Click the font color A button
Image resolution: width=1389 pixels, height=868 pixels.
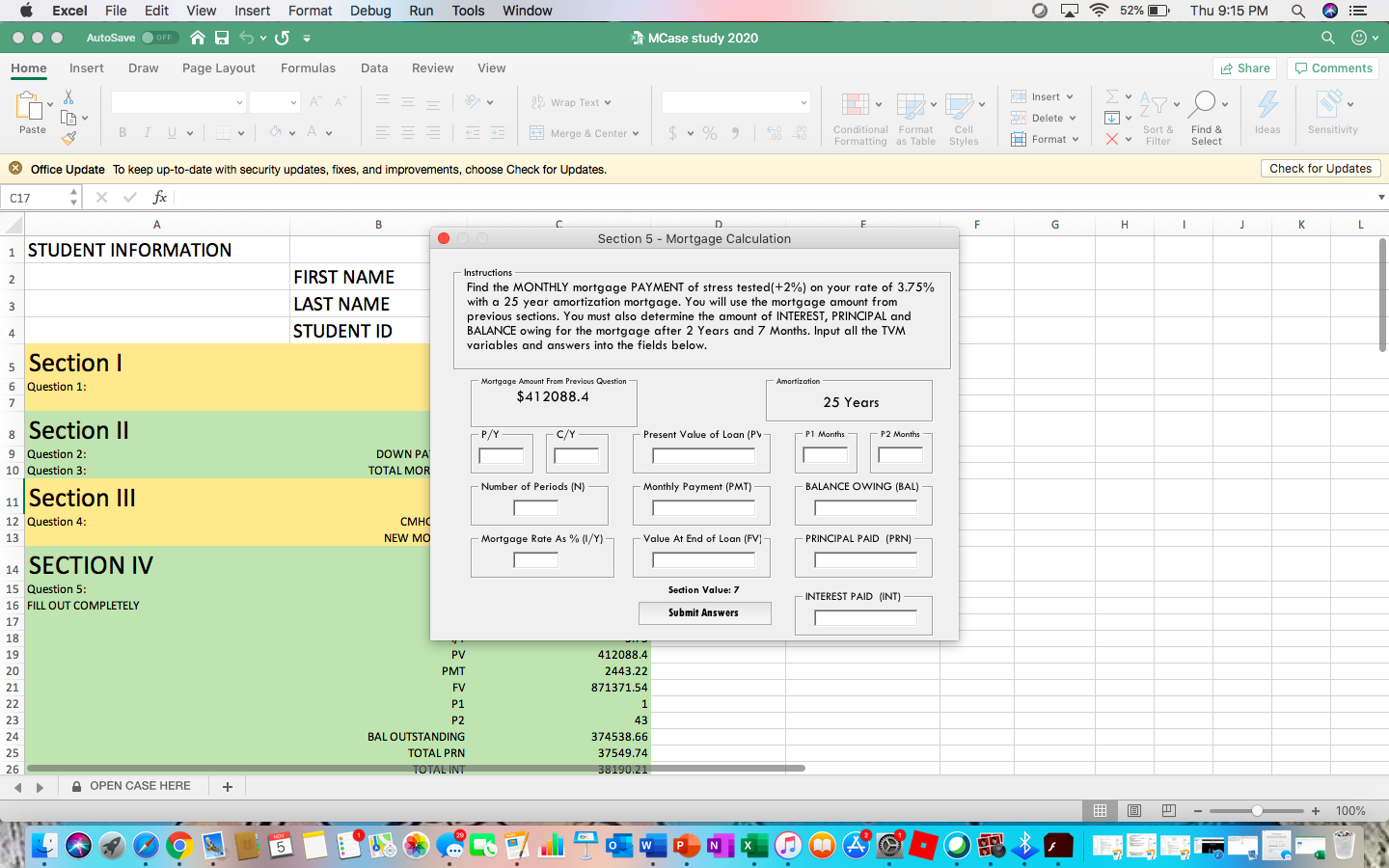coord(312,132)
